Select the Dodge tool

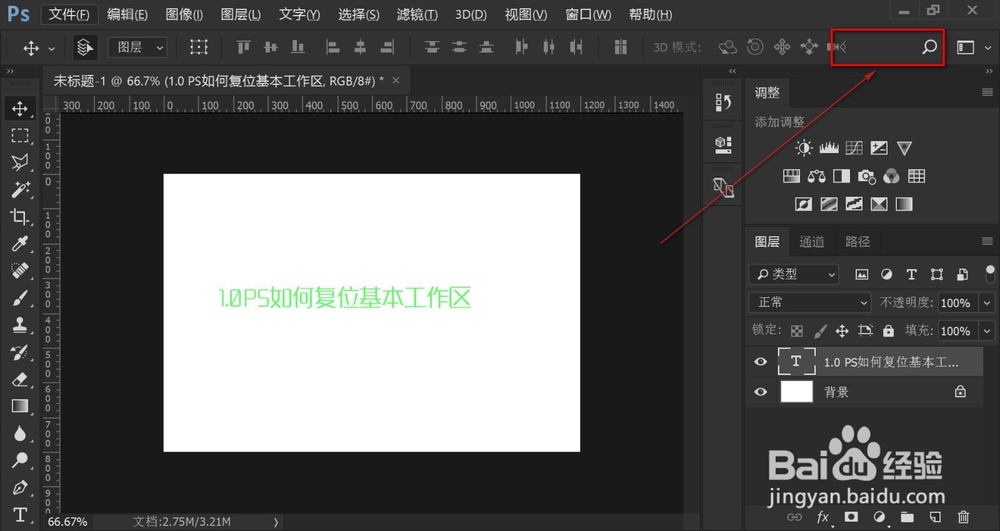click(x=20, y=460)
